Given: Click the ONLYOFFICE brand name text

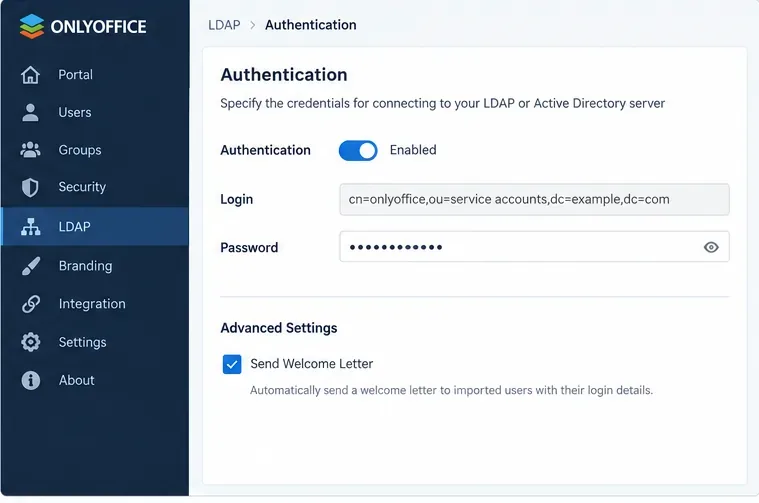Looking at the screenshot, I should tap(99, 27).
